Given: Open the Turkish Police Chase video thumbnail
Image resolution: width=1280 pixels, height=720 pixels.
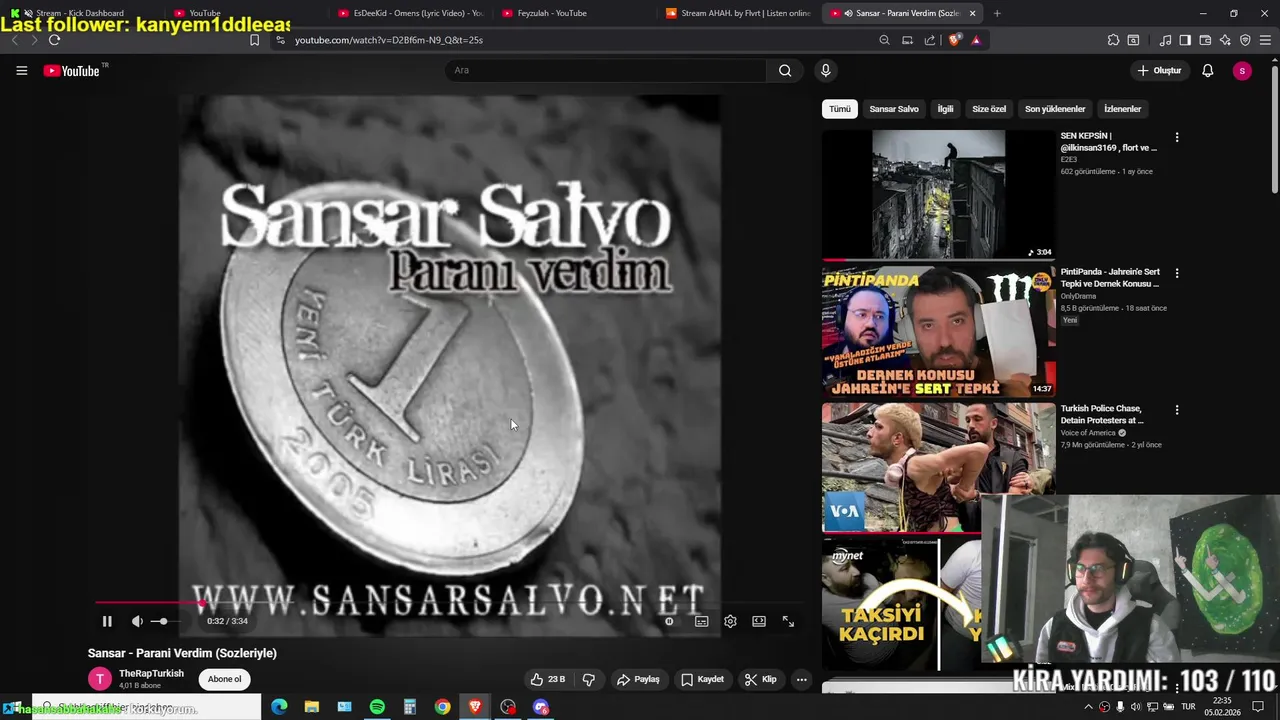Looking at the screenshot, I should coord(938,467).
